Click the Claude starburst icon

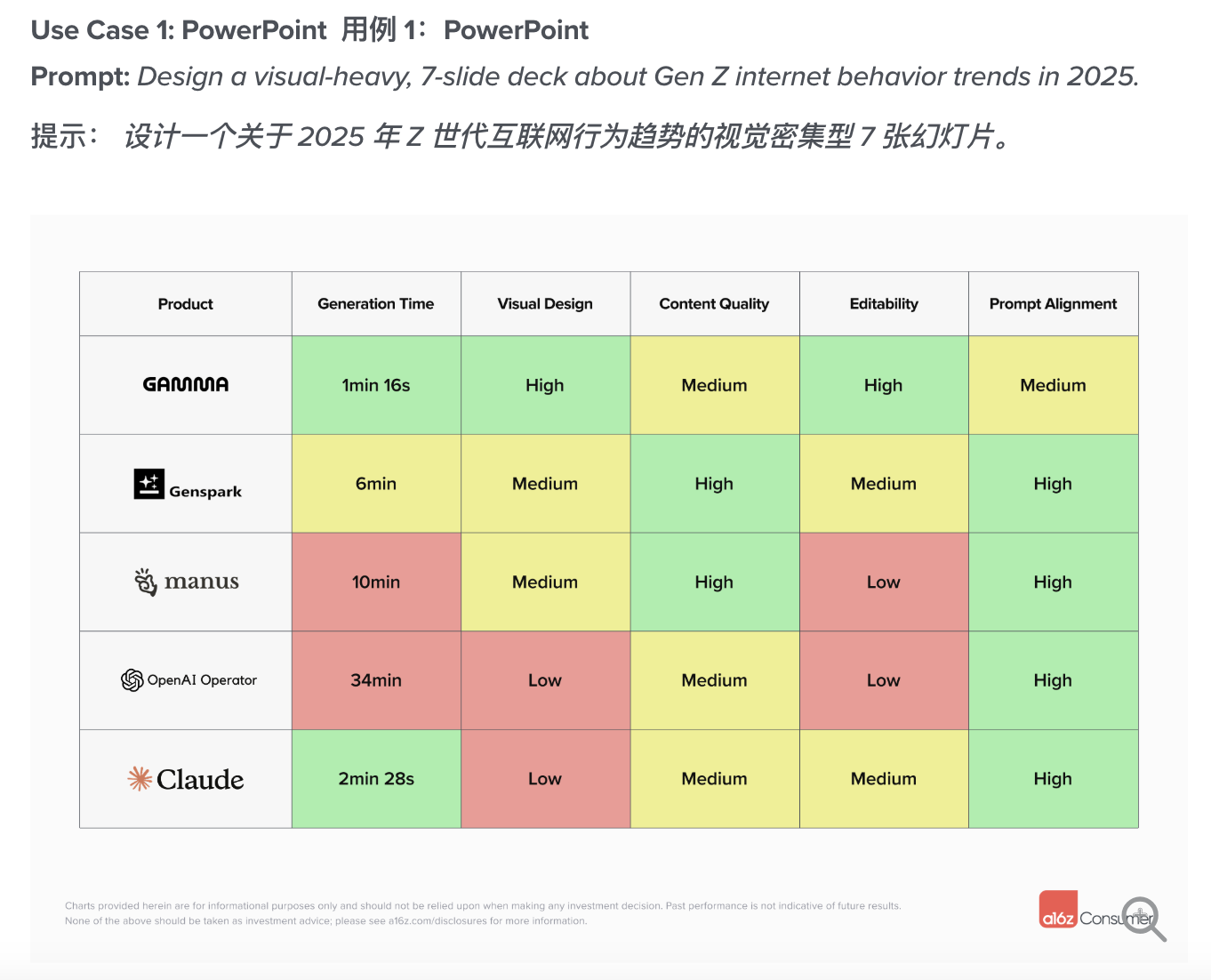point(140,779)
